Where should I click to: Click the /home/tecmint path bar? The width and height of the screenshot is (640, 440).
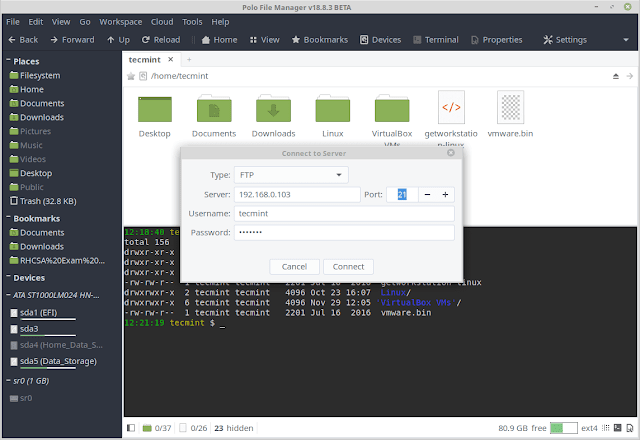pyautogui.click(x=180, y=76)
